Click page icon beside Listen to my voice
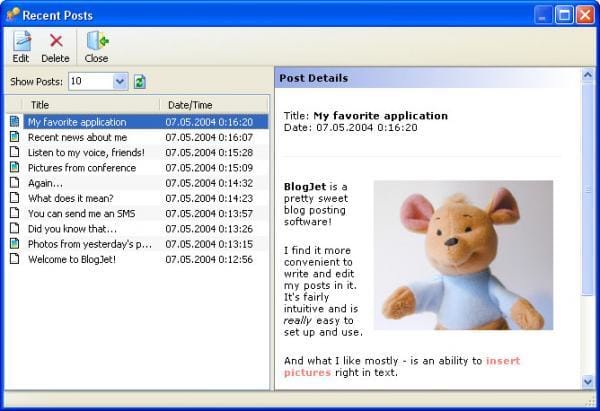Viewport: 600px width, 411px height. coord(15,152)
